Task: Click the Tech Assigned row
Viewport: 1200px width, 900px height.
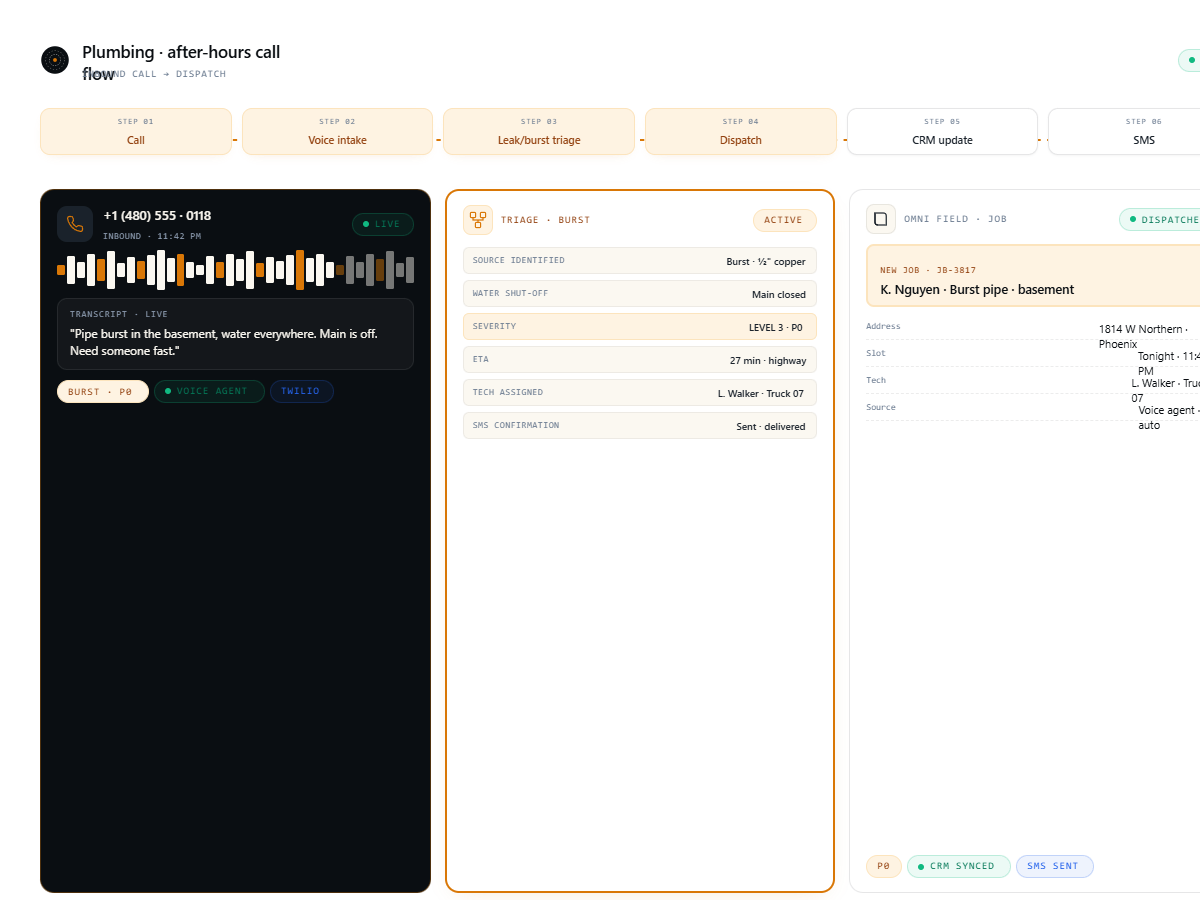Action: [640, 393]
